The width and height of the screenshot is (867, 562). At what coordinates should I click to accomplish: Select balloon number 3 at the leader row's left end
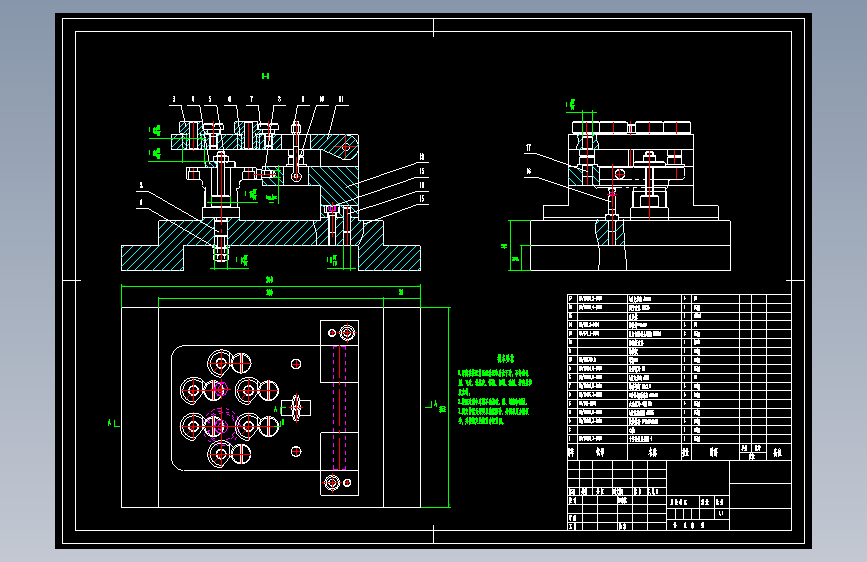coord(174,100)
